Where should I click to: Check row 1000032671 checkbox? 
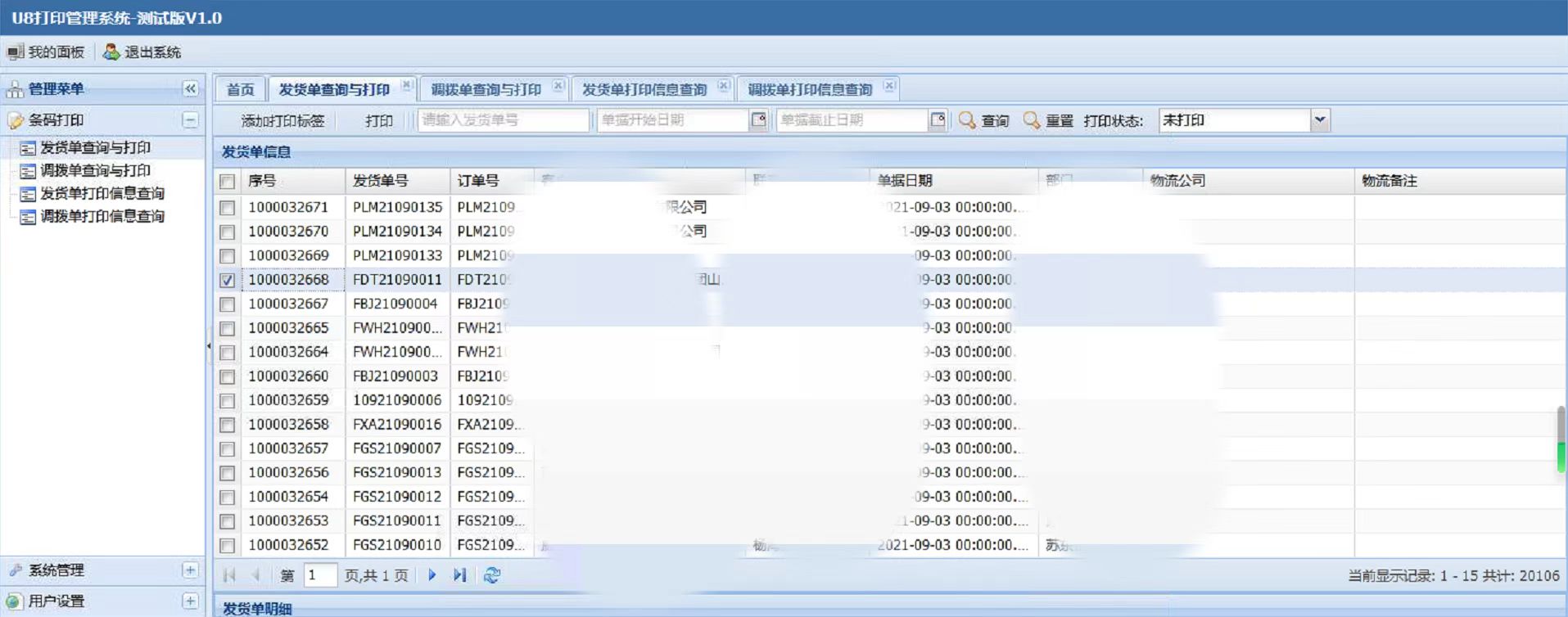click(x=227, y=209)
